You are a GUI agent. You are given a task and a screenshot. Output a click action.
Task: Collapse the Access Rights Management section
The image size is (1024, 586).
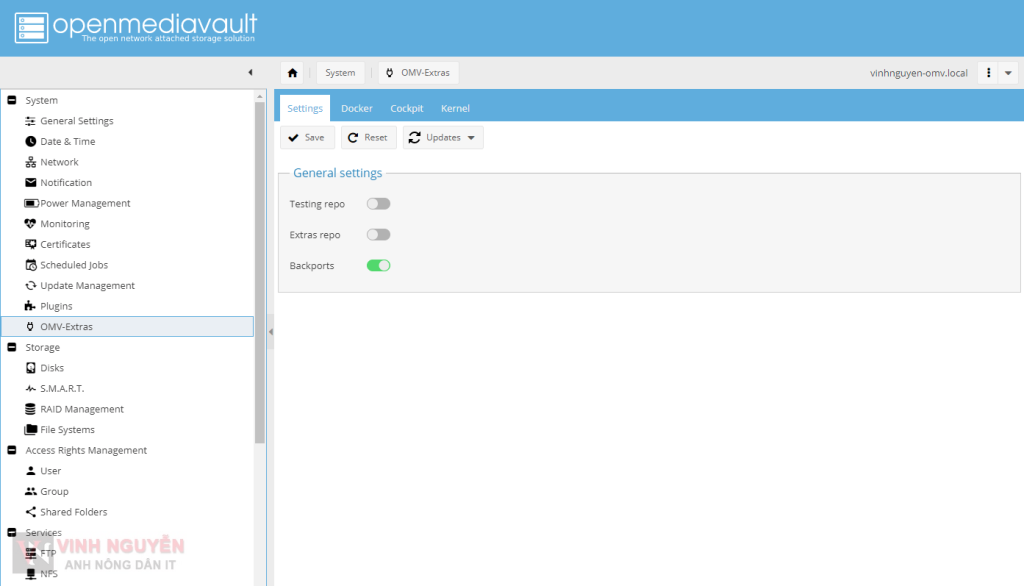pyautogui.click(x=12, y=450)
